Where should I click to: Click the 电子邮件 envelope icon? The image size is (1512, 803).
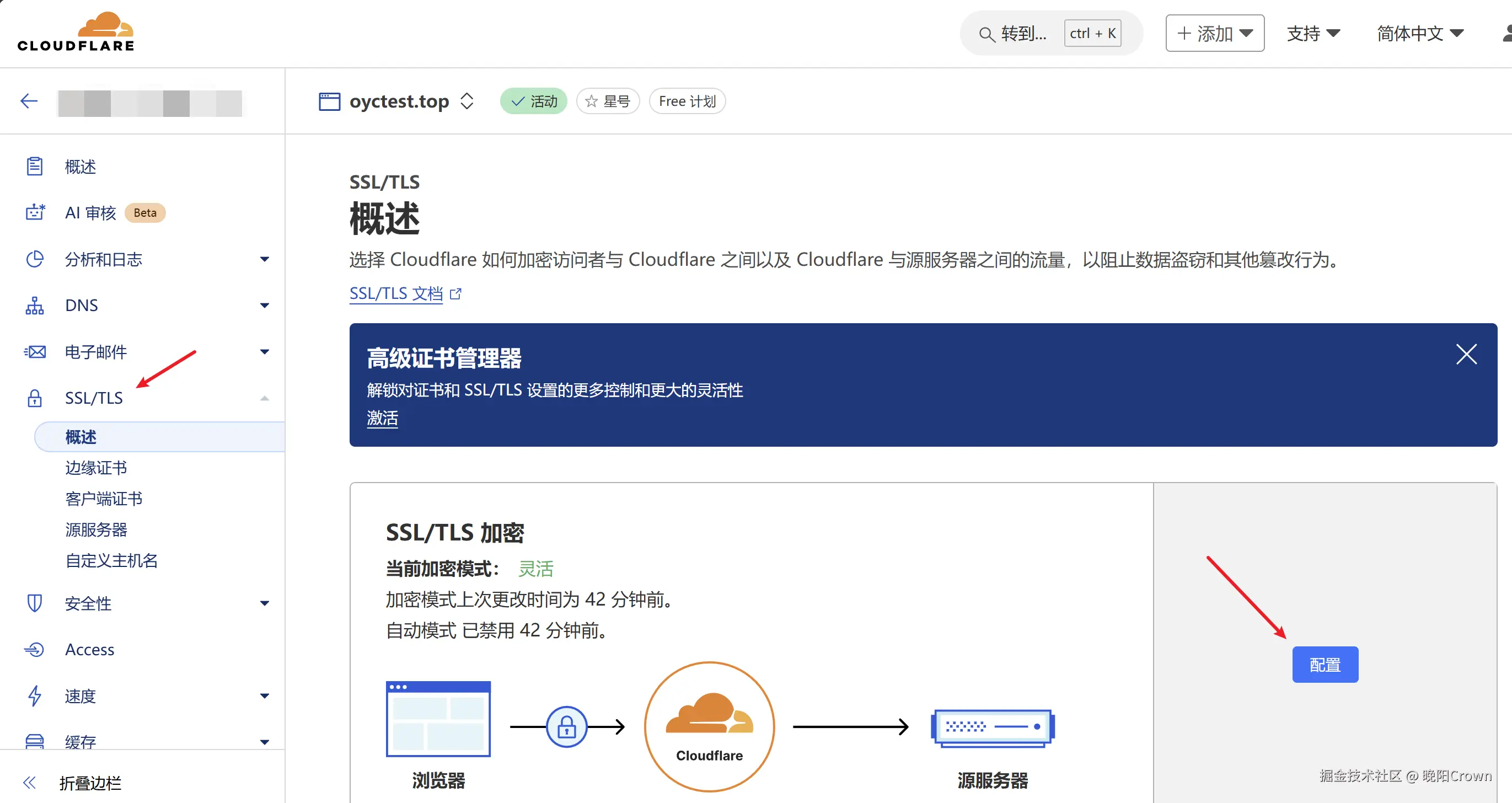35,352
